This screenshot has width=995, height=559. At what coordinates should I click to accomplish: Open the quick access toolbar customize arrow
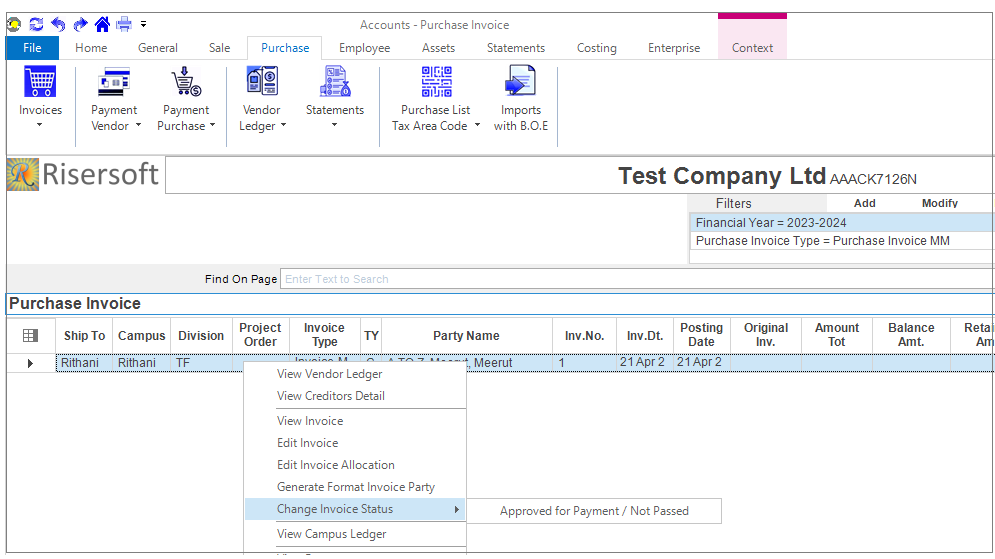tap(144, 24)
